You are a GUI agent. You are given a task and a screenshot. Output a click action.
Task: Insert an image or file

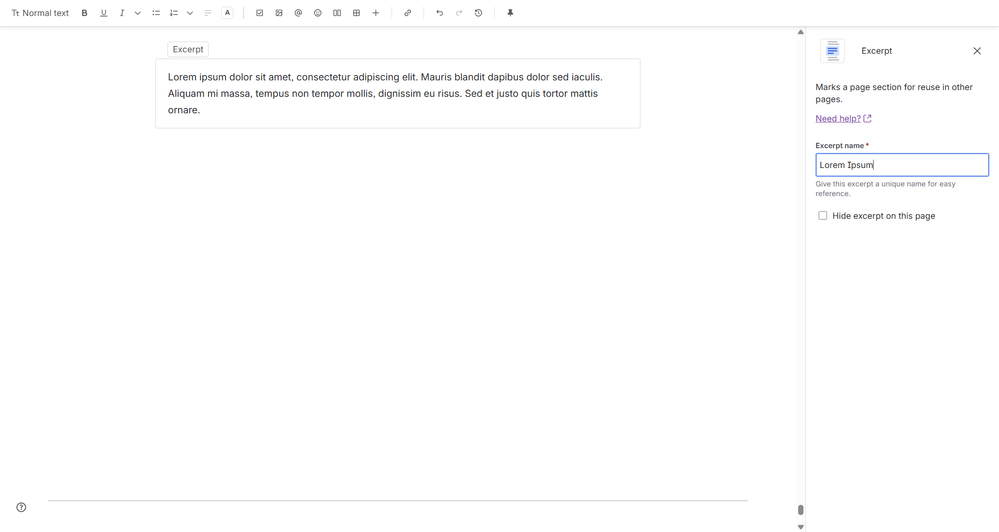(279, 13)
